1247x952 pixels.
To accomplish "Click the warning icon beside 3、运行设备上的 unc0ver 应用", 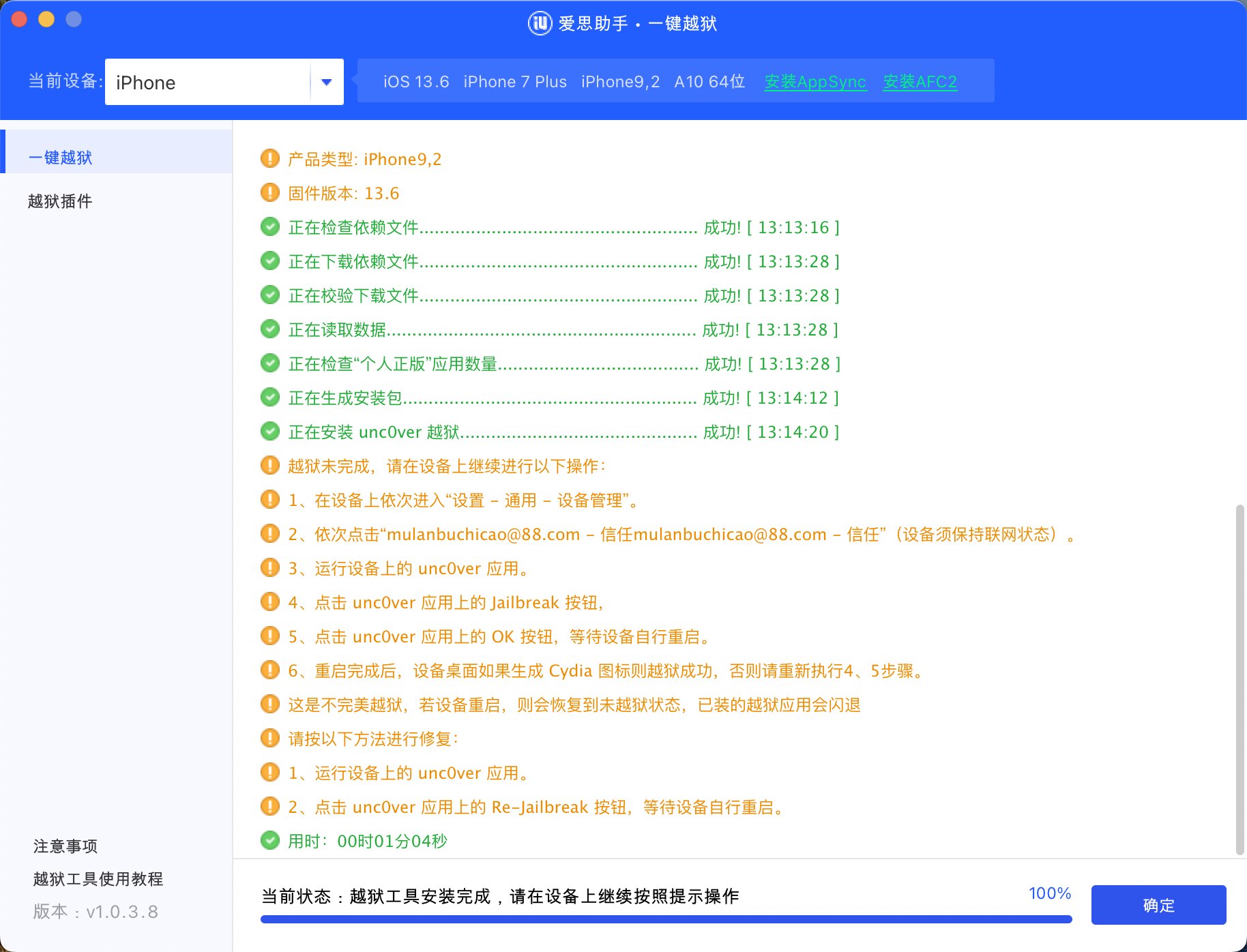I will tap(270, 567).
